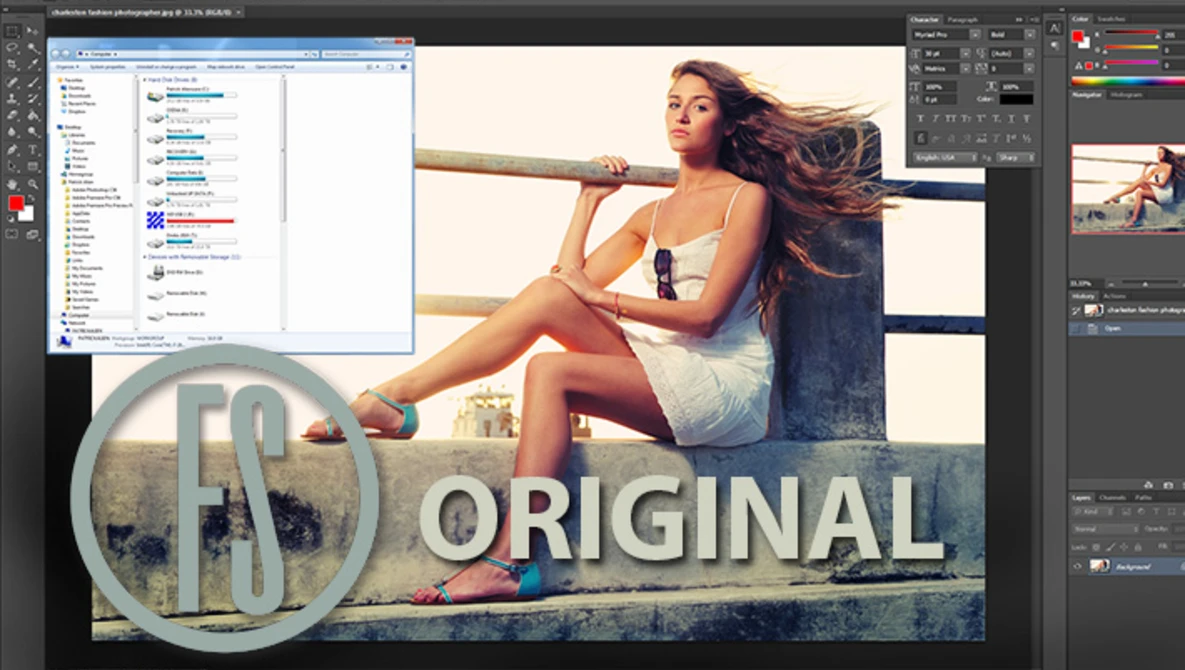
Task: Select the Blur tool
Action: (12, 132)
